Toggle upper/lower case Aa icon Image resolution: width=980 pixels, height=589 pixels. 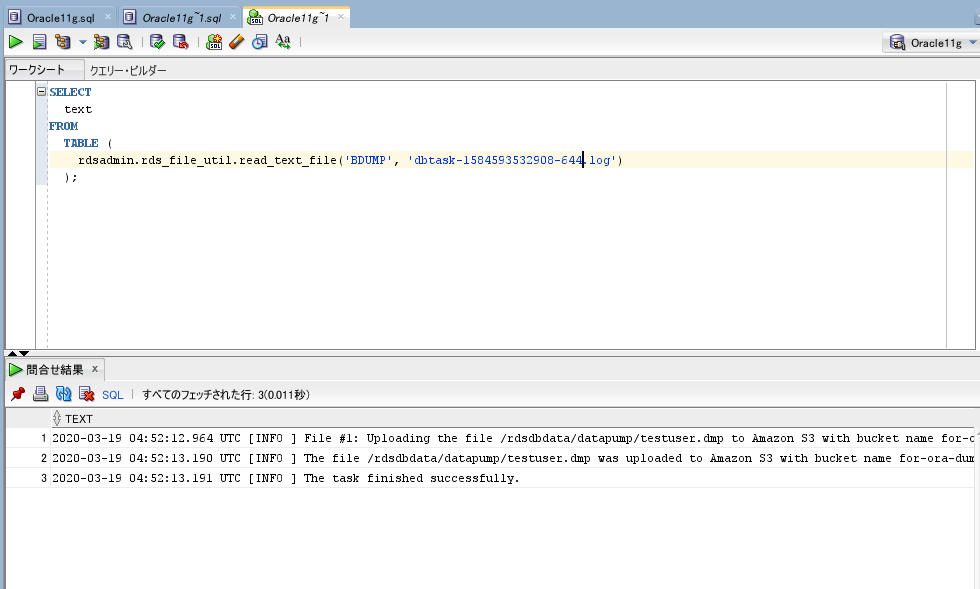[283, 42]
